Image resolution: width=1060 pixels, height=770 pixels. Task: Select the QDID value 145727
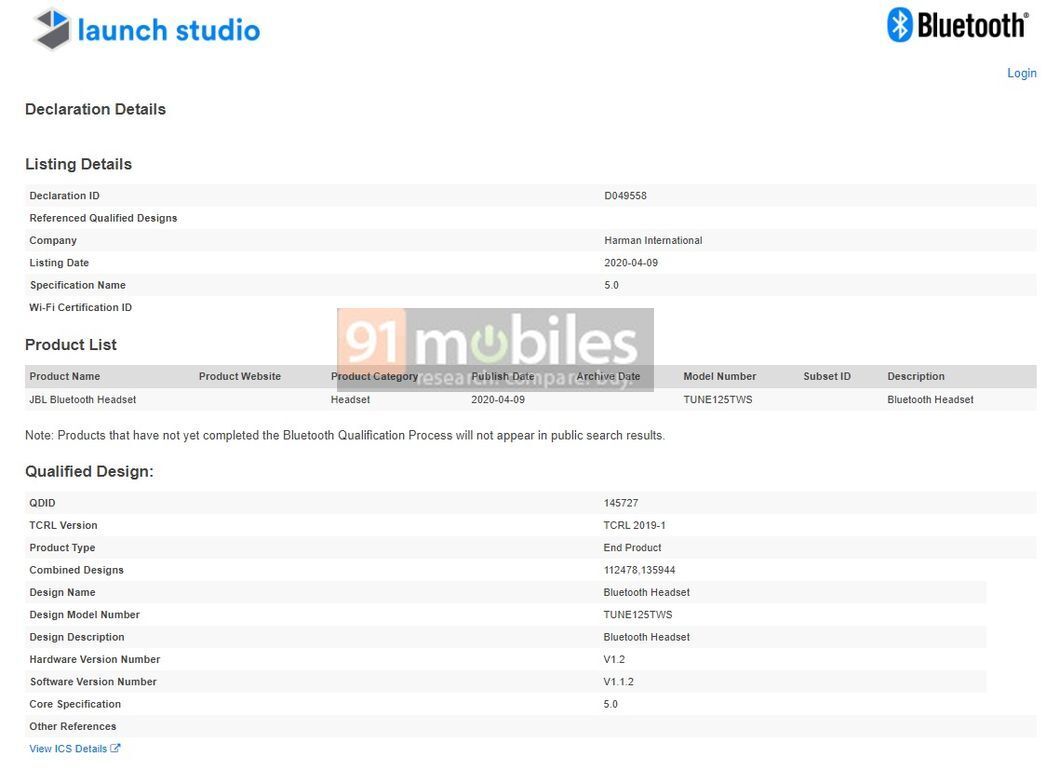(621, 504)
